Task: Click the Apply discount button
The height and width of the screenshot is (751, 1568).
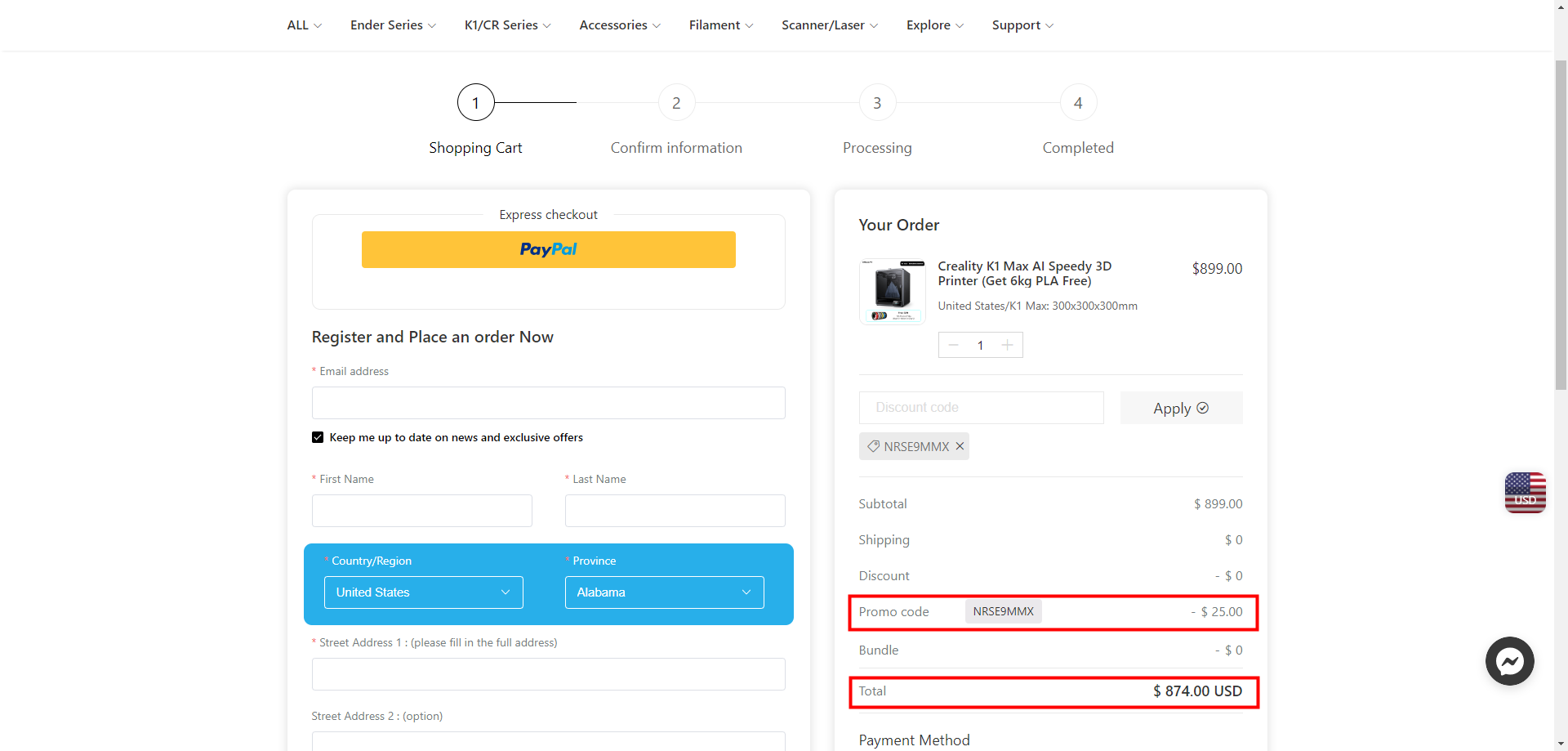Action: [1181, 408]
